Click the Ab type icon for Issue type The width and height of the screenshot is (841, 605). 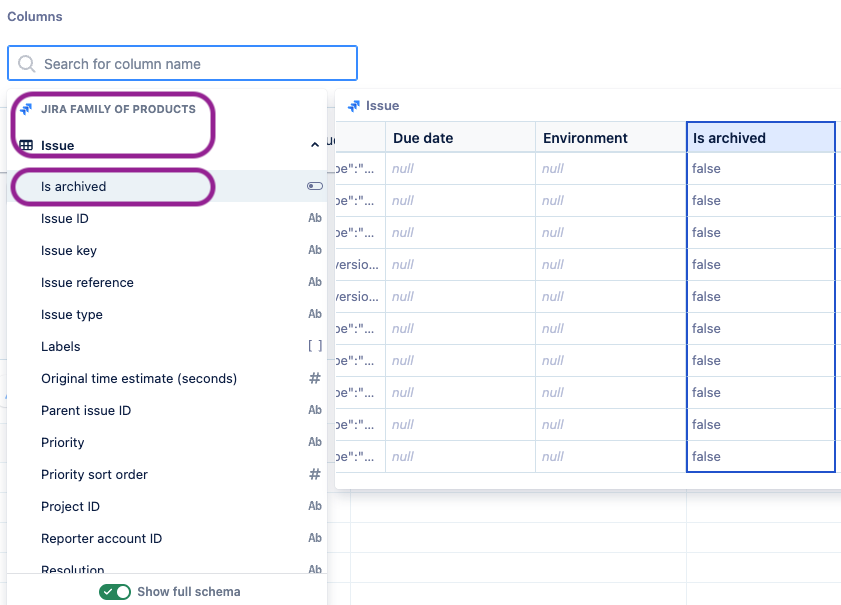click(x=315, y=314)
